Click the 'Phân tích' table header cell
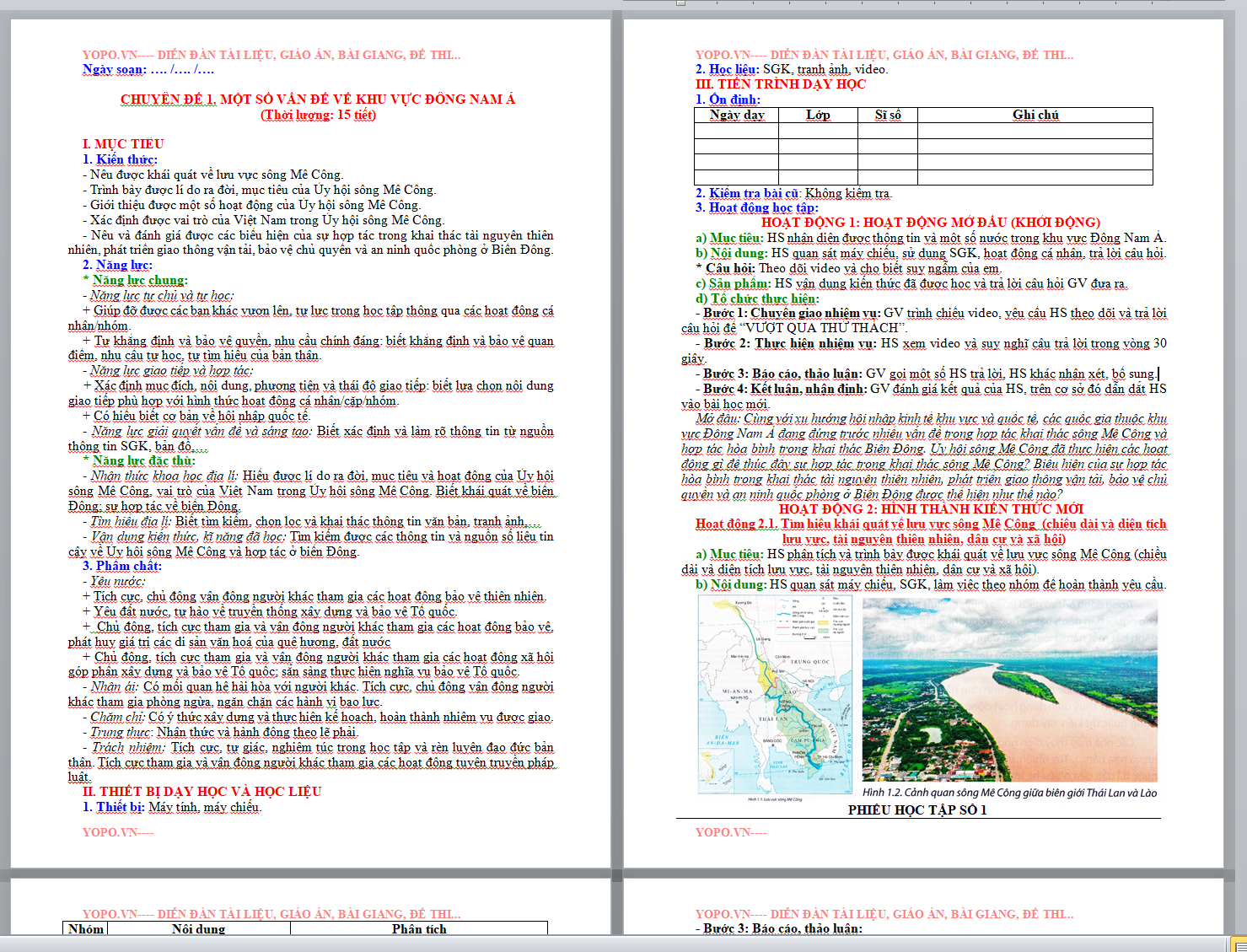Image resolution: width=1247 pixels, height=952 pixels. click(x=418, y=928)
